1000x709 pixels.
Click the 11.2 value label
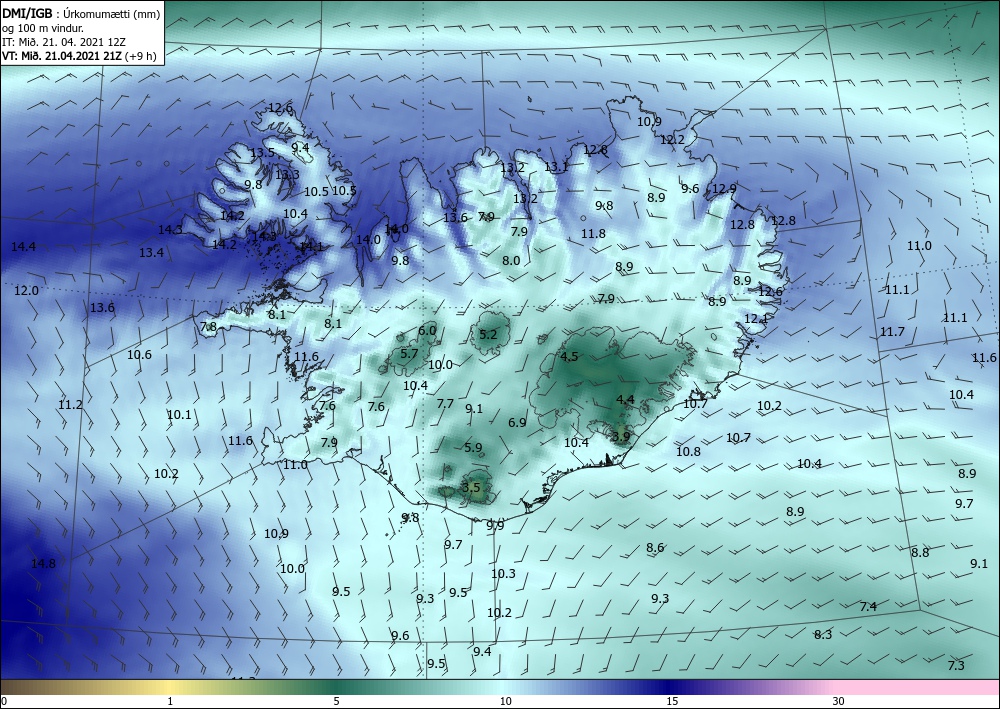(x=70, y=405)
